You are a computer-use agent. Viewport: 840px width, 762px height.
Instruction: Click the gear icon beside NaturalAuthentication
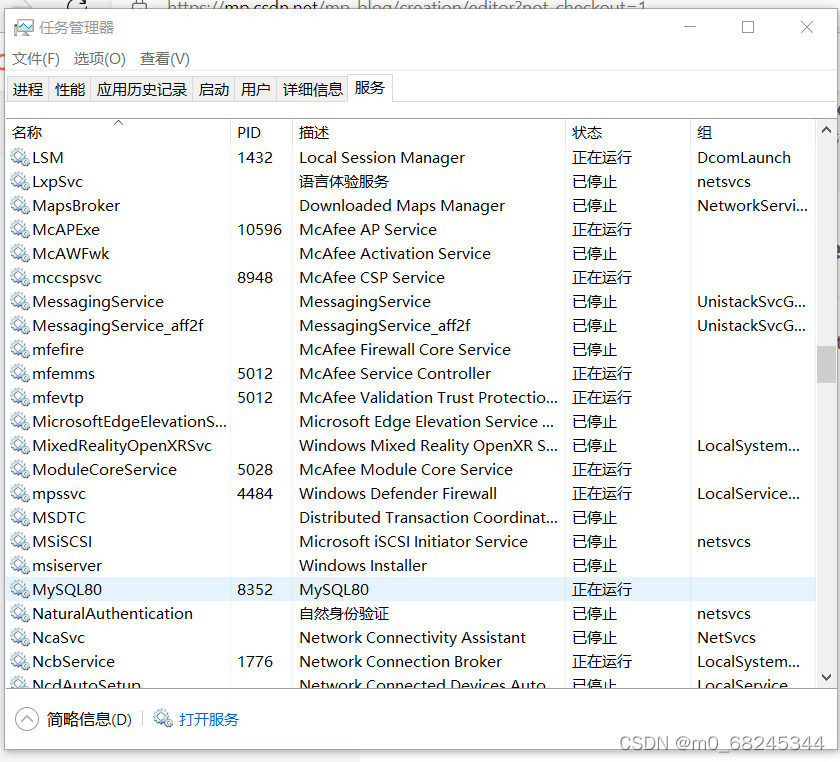pyautogui.click(x=20, y=614)
